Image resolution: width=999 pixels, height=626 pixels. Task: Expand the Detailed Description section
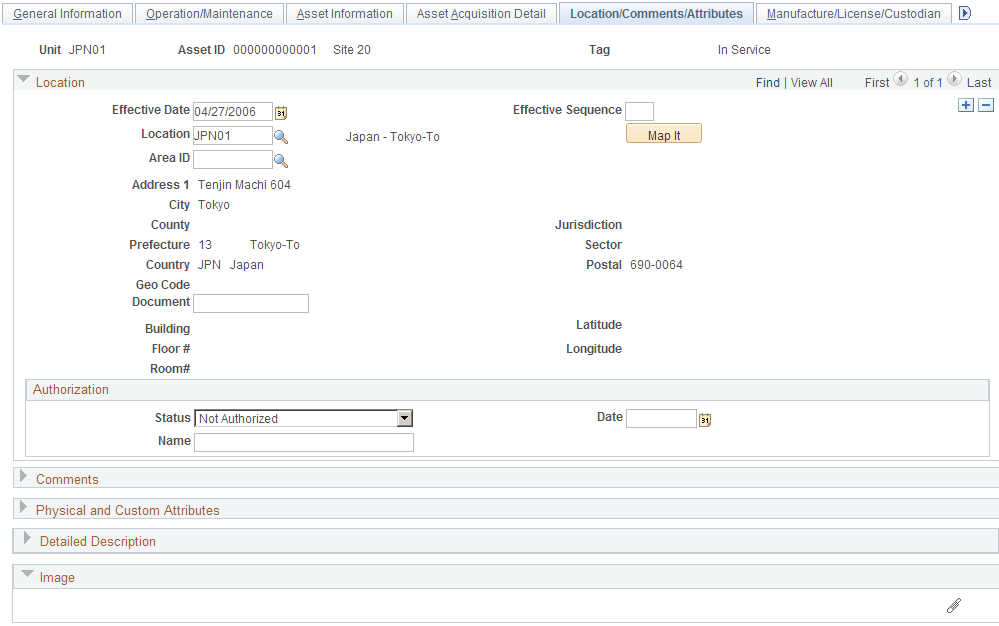[27, 538]
